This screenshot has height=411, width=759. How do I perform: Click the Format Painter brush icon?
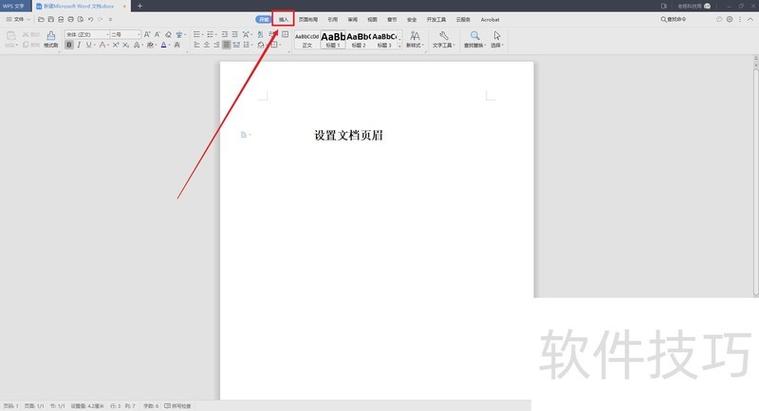(51, 38)
